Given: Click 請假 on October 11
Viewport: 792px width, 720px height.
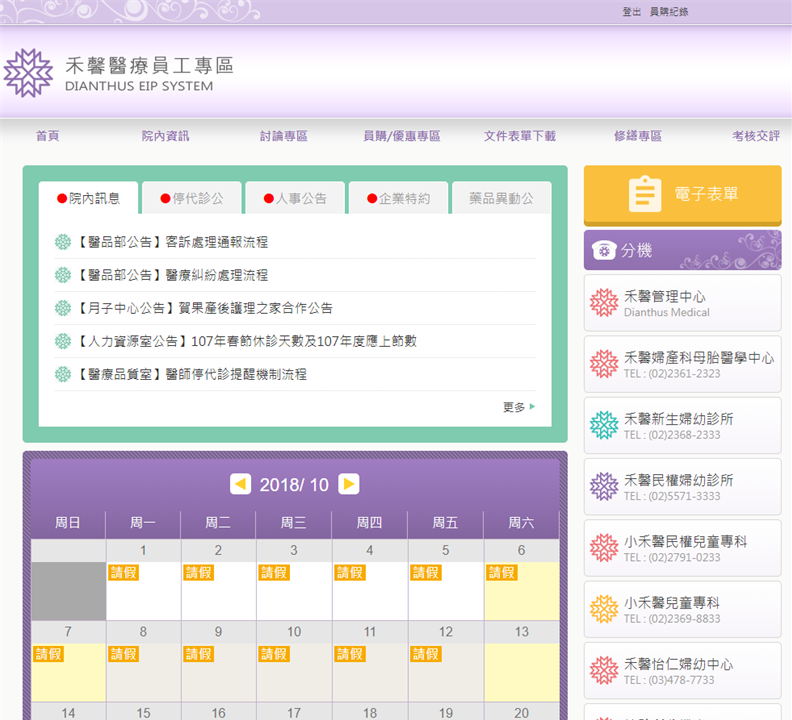Looking at the screenshot, I should (x=350, y=654).
